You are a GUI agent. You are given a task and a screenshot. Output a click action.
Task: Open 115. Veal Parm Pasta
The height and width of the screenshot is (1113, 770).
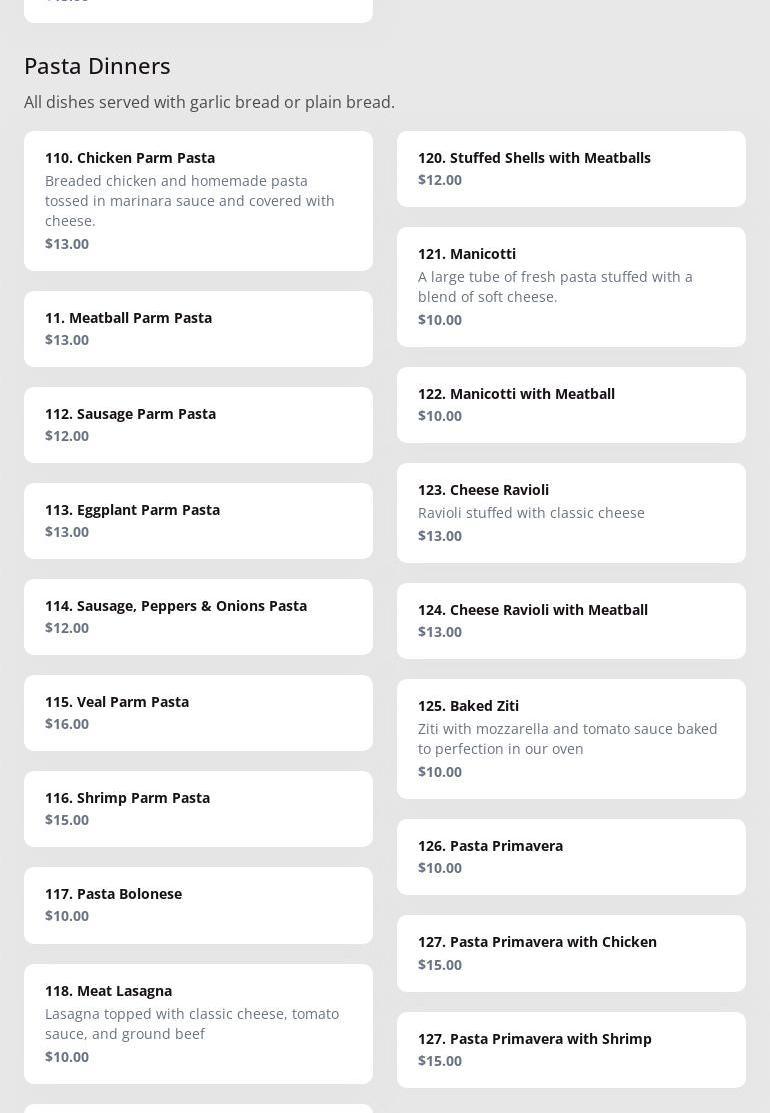198,712
